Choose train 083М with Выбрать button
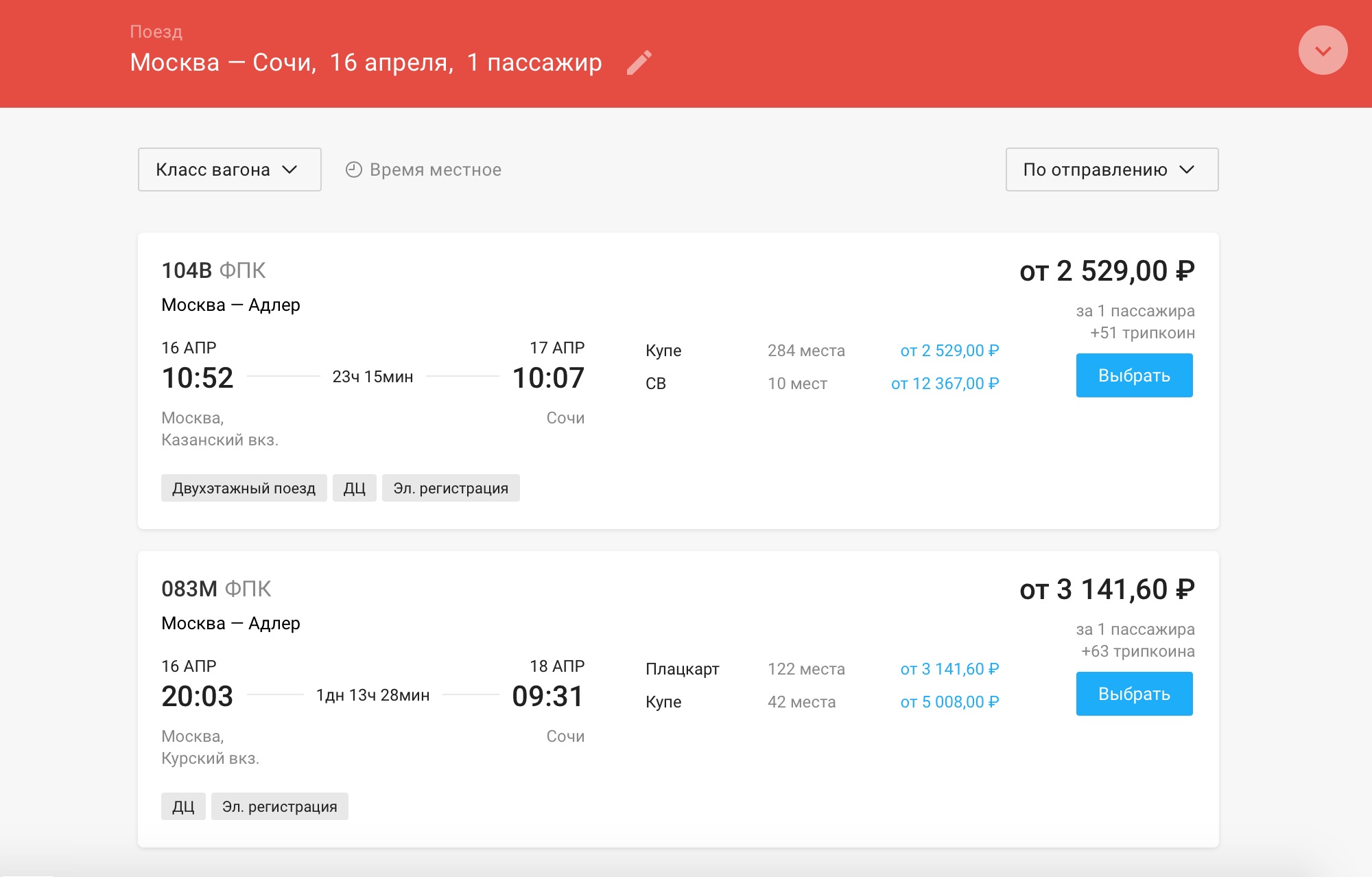 tap(1134, 694)
